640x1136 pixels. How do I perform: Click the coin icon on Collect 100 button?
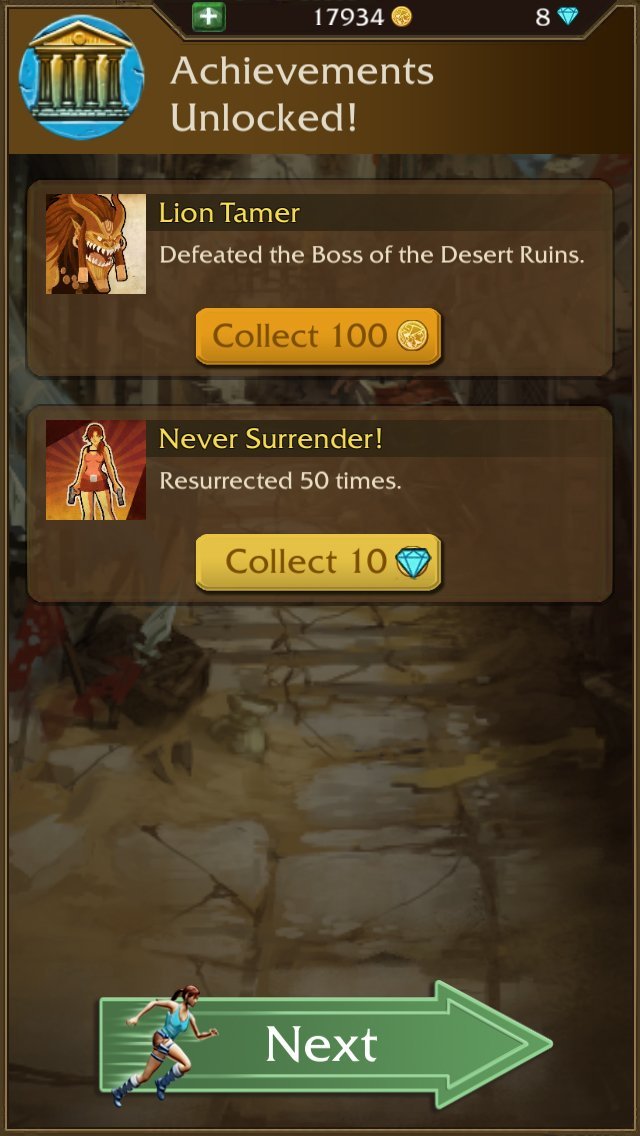pyautogui.click(x=412, y=336)
